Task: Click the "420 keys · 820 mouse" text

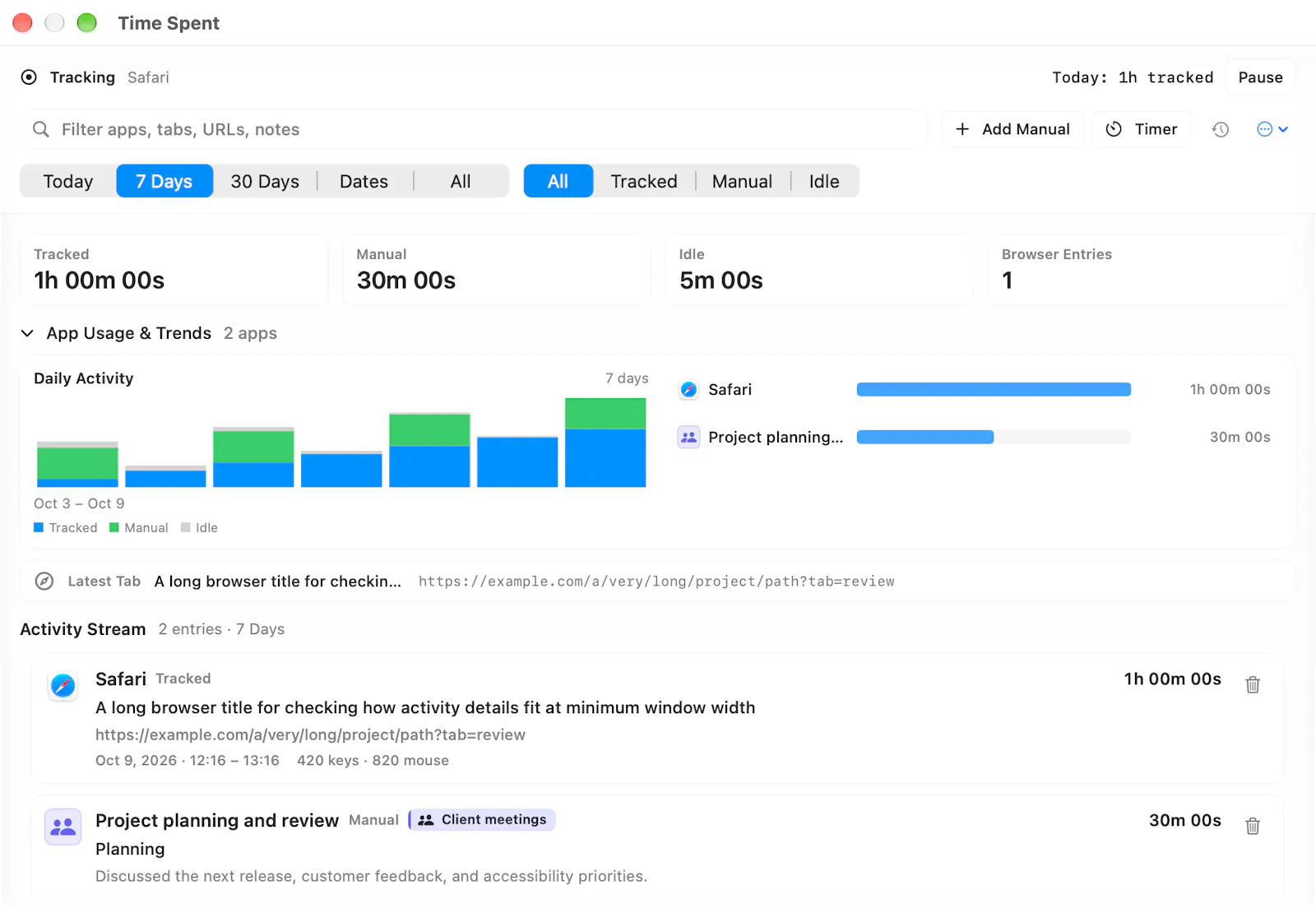Action: pos(373,761)
